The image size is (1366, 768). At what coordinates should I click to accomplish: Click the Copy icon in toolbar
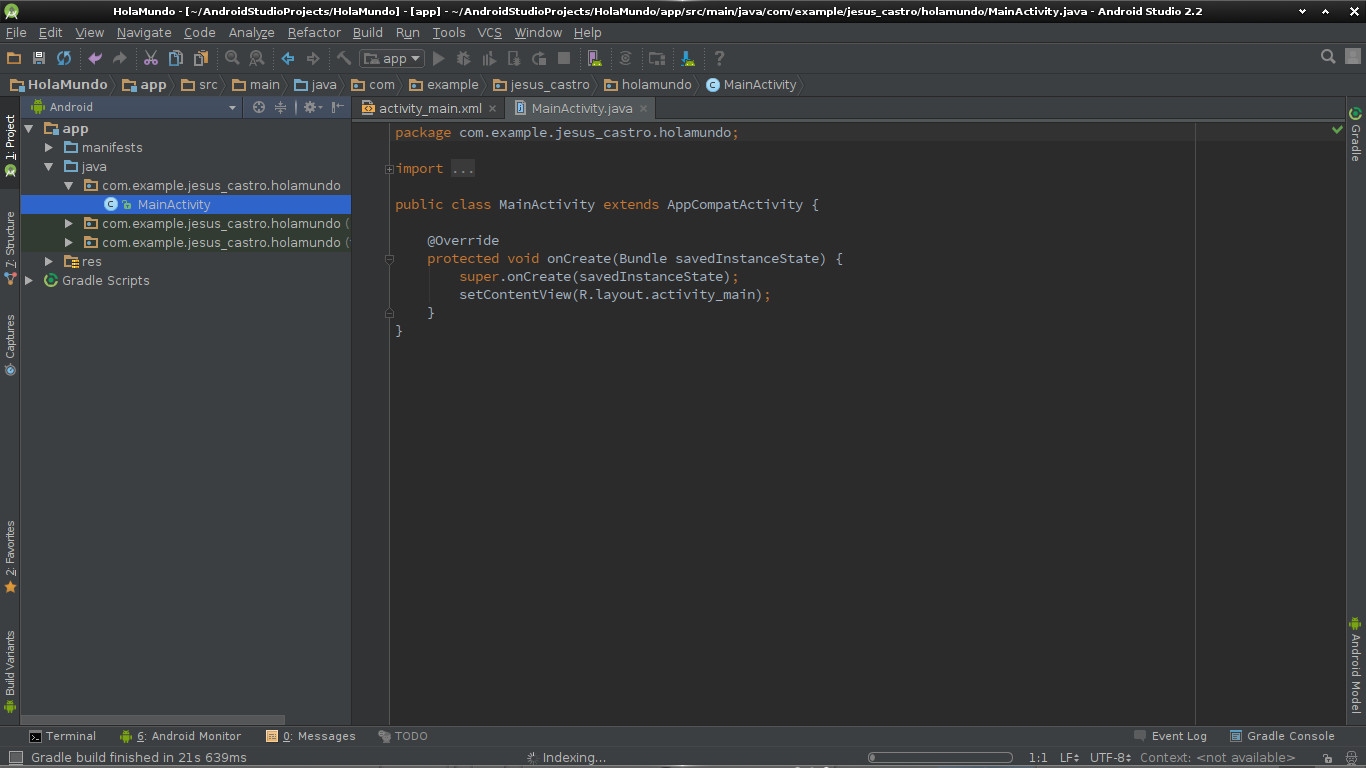[x=176, y=59]
